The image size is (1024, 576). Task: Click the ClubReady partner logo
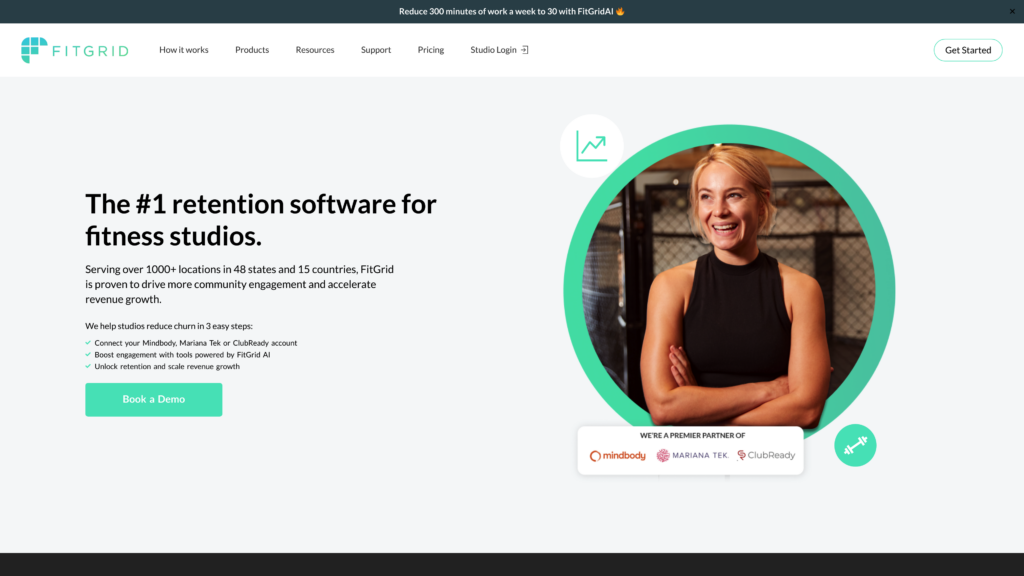(x=765, y=453)
